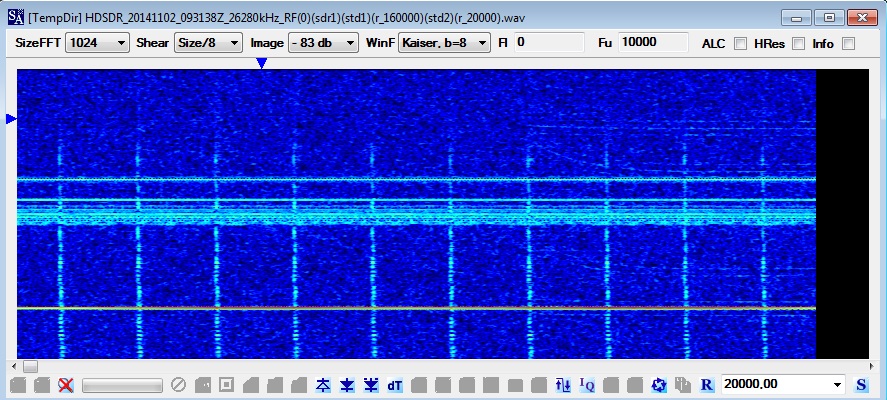The width and height of the screenshot is (887, 400).
Task: Click the Fu field showing 10000
Action: point(653,42)
